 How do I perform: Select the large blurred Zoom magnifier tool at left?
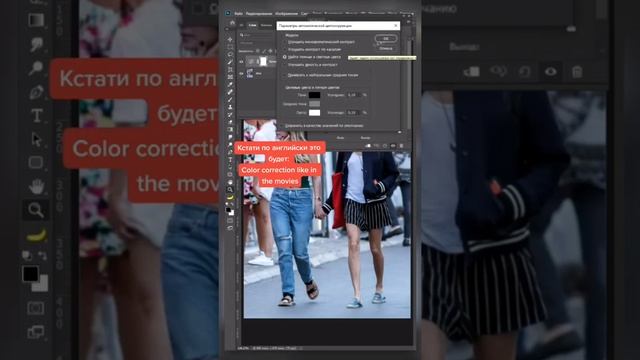[36, 210]
